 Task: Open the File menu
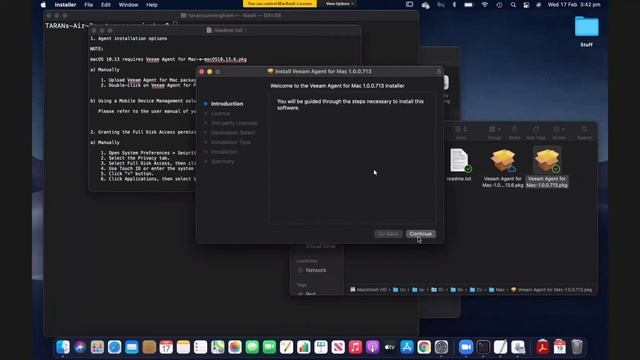(89, 5)
